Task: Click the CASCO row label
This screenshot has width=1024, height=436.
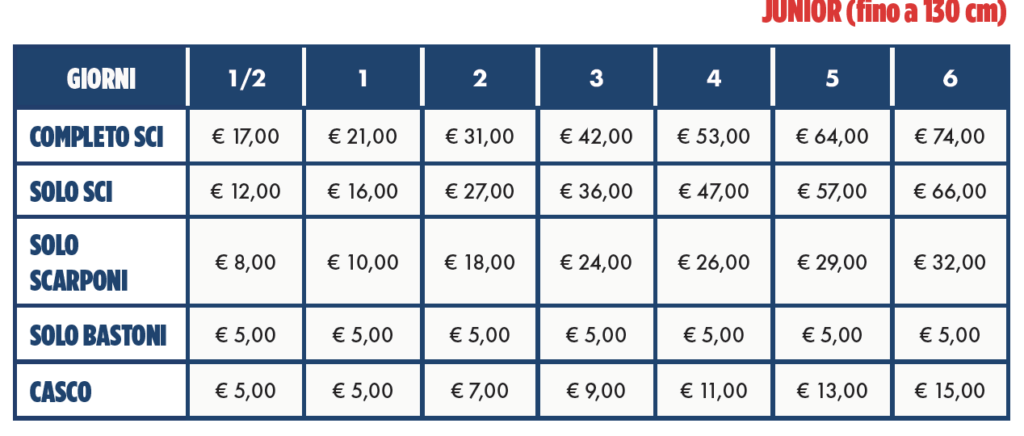Action: [x=61, y=391]
